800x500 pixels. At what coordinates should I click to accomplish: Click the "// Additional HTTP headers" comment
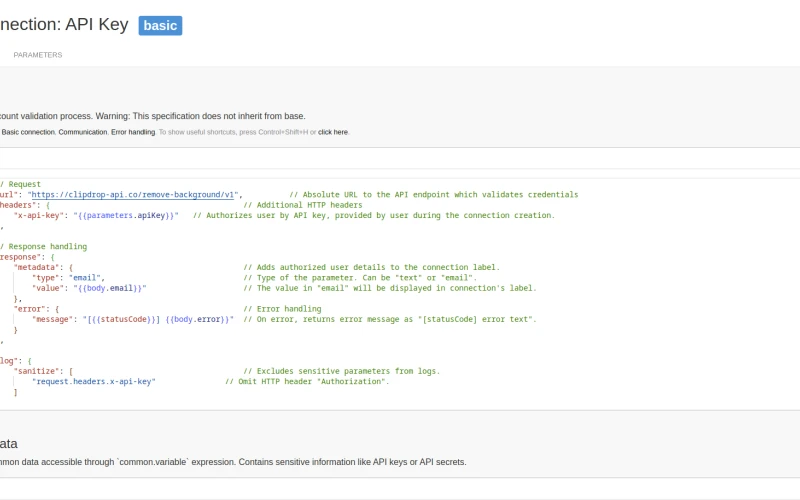pyautogui.click(x=303, y=205)
